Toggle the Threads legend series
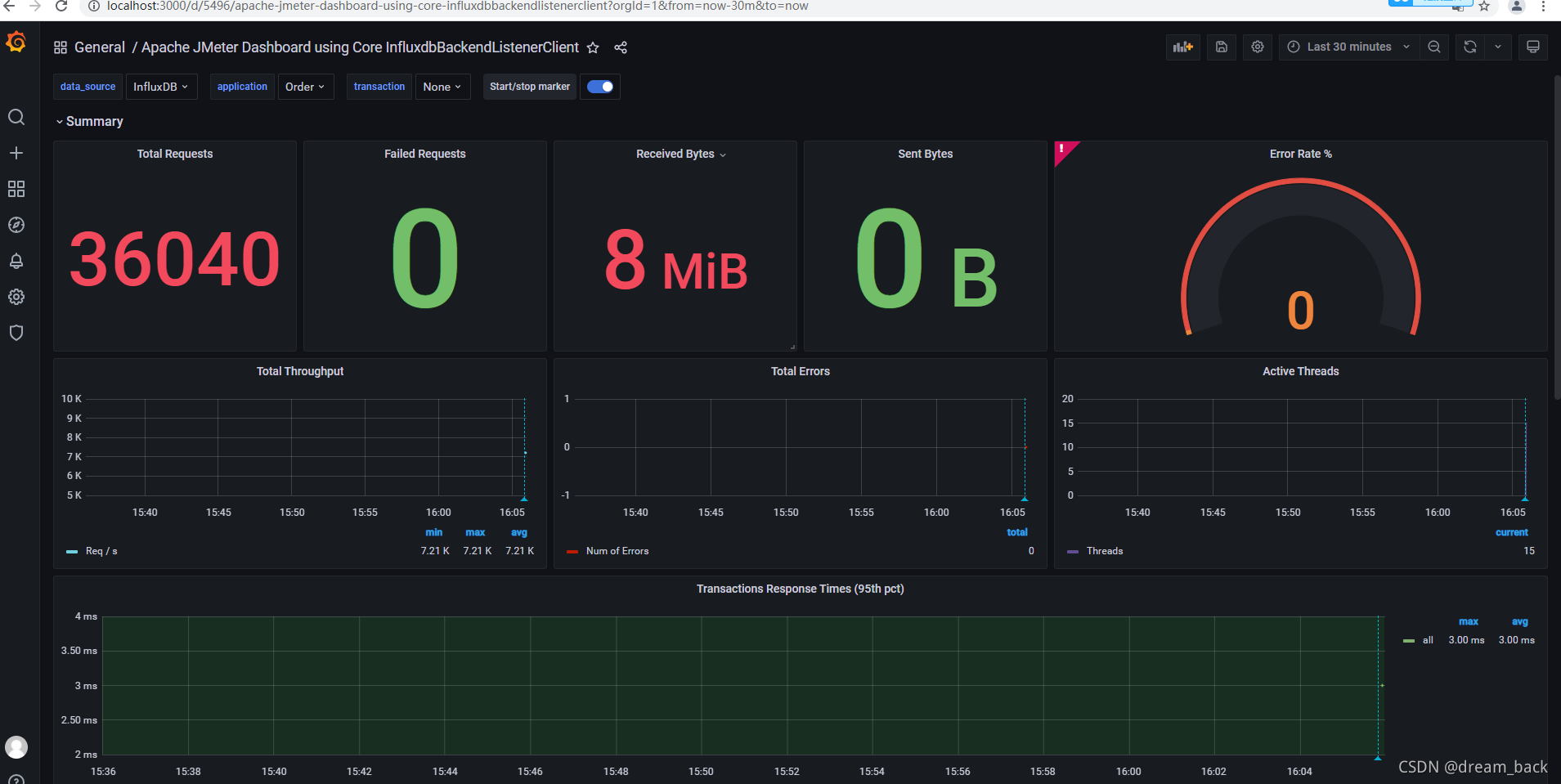Image resolution: width=1561 pixels, height=784 pixels. [x=1105, y=551]
